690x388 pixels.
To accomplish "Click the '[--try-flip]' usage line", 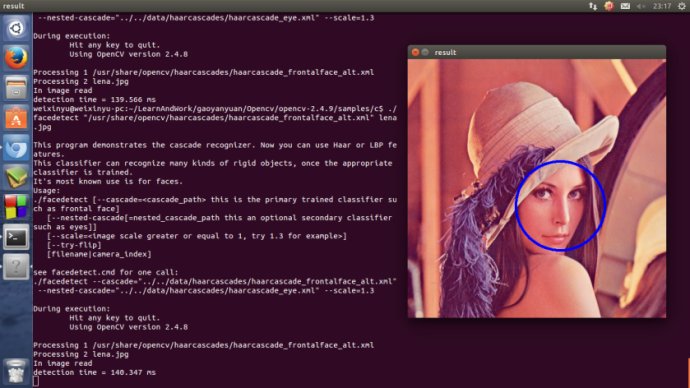I will click(x=74, y=245).
